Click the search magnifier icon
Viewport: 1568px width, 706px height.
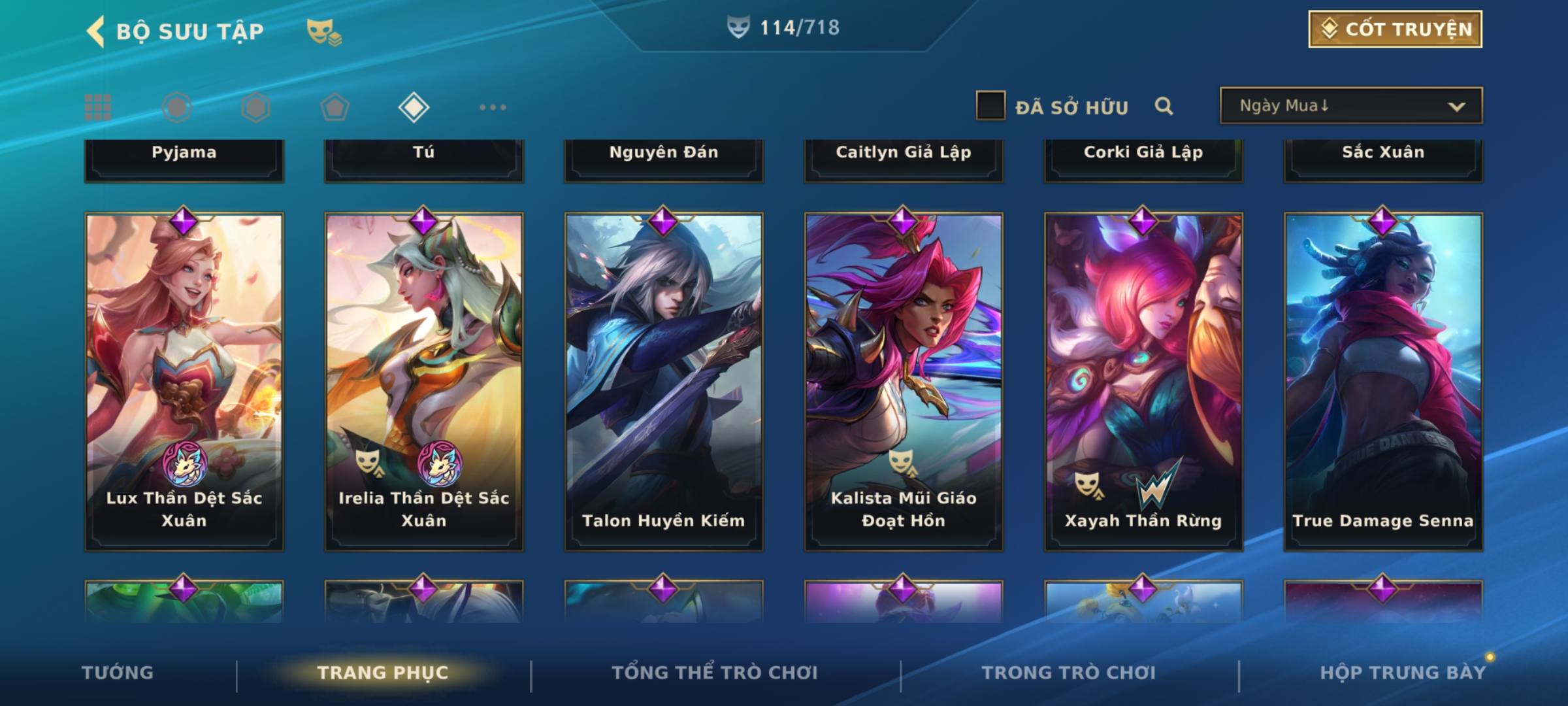point(1164,106)
